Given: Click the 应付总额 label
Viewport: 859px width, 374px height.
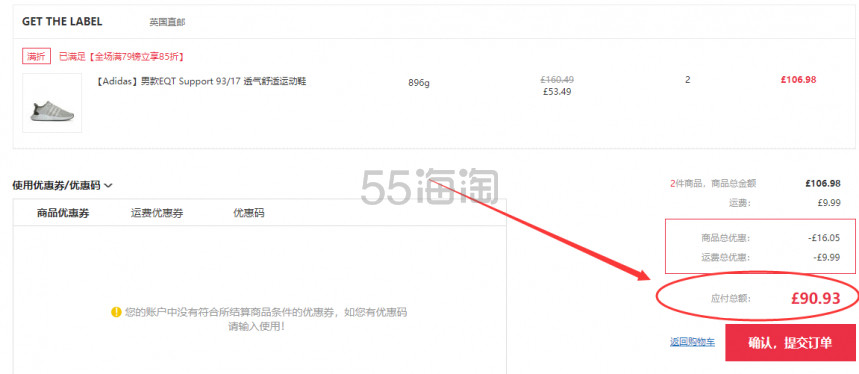Looking at the screenshot, I should pyautogui.click(x=730, y=299).
